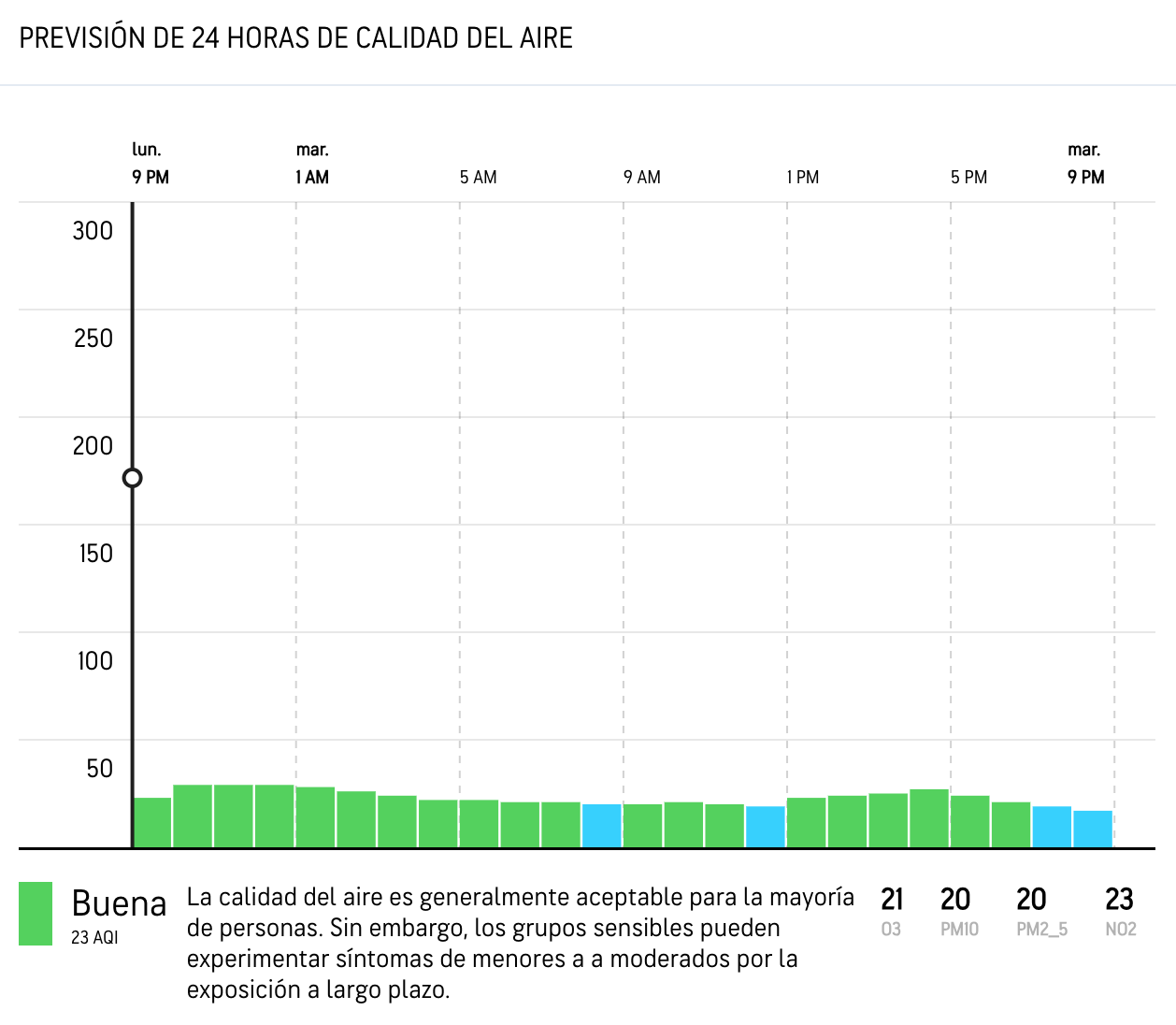Click the blue bar just before 1 PM
The height and width of the screenshot is (1025, 1176).
[766, 826]
